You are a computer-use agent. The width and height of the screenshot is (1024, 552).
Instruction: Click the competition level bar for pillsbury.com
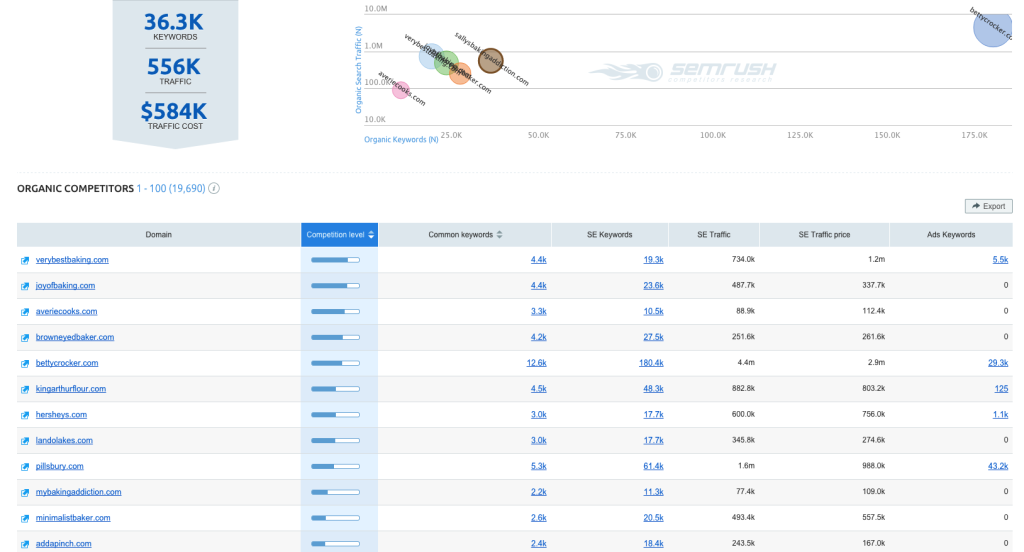point(335,466)
